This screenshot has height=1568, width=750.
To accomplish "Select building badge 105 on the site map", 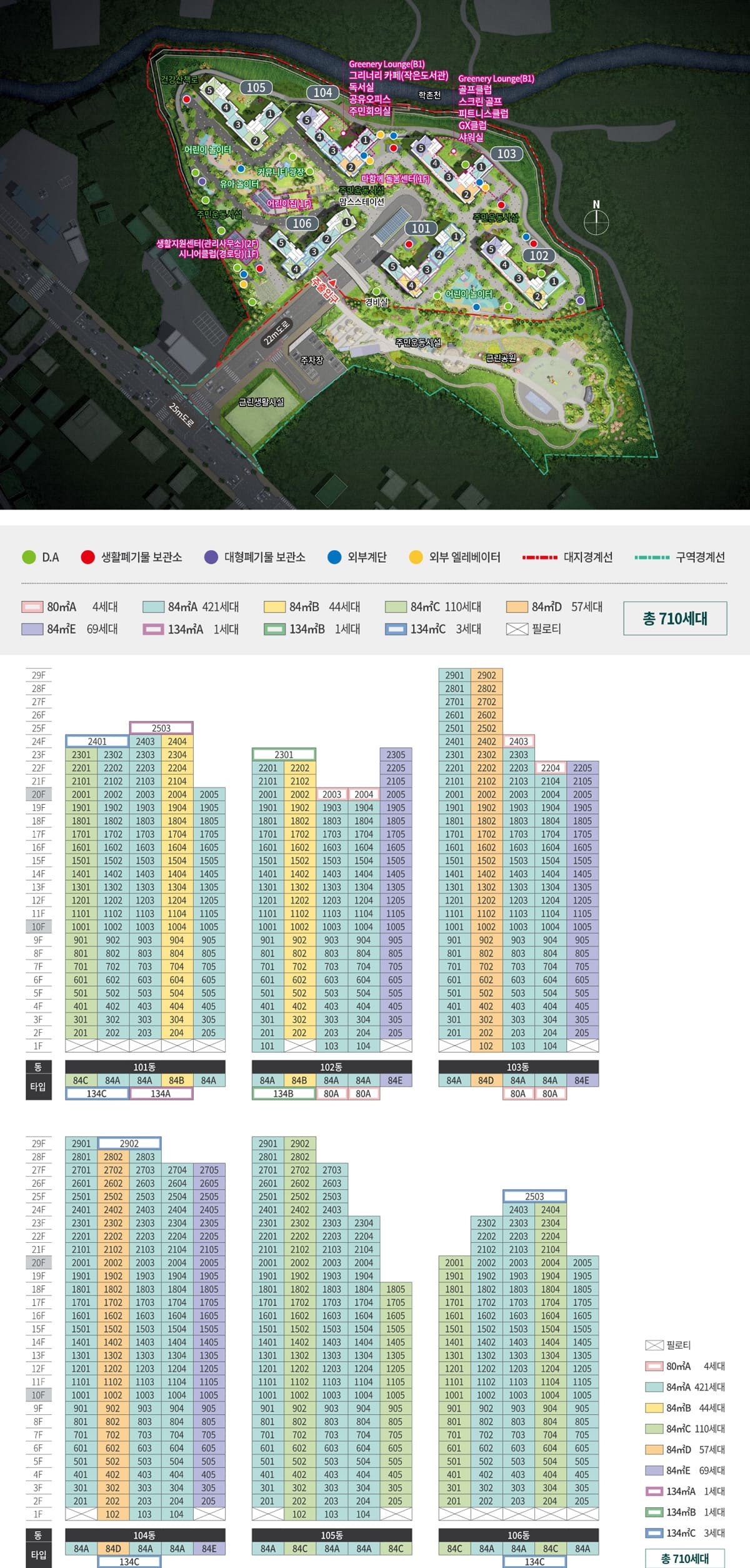I will pos(256,88).
